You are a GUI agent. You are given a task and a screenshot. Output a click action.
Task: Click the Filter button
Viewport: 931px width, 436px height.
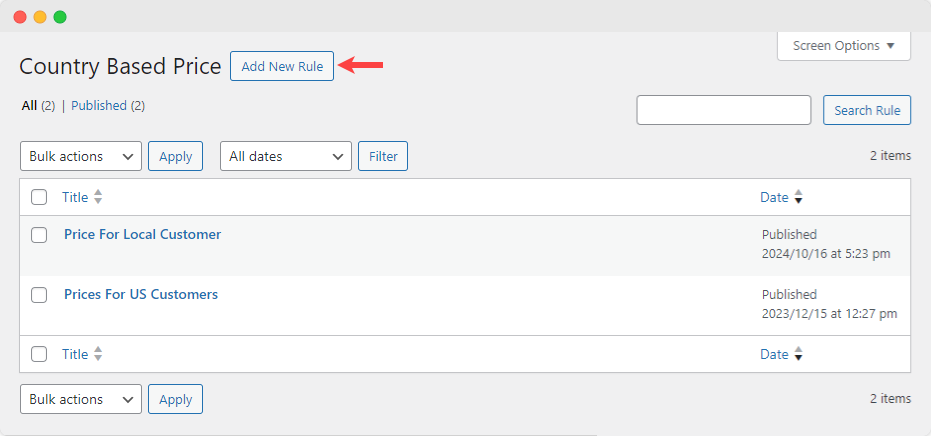coord(382,156)
